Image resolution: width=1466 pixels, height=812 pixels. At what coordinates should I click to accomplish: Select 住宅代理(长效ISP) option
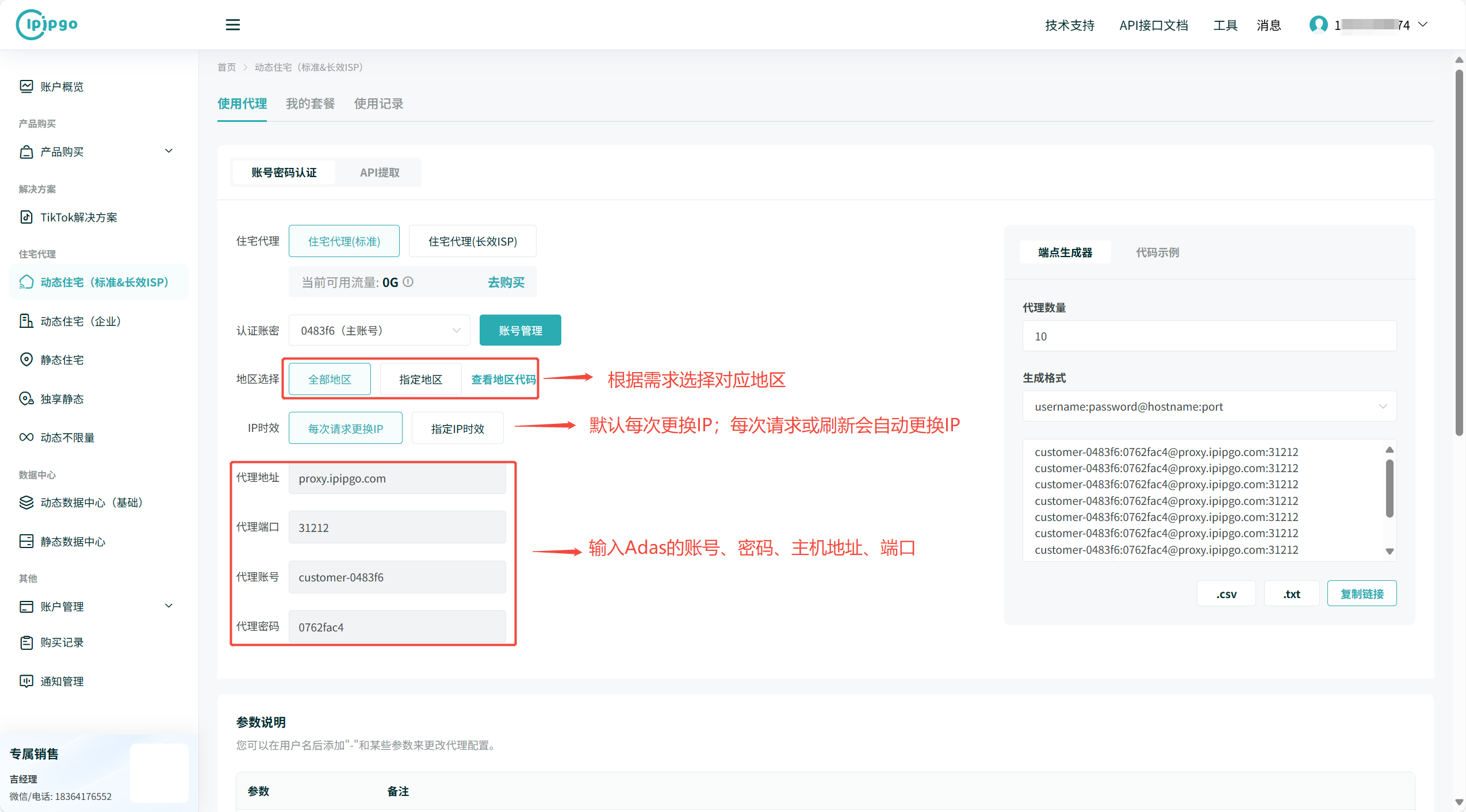pyautogui.click(x=472, y=241)
